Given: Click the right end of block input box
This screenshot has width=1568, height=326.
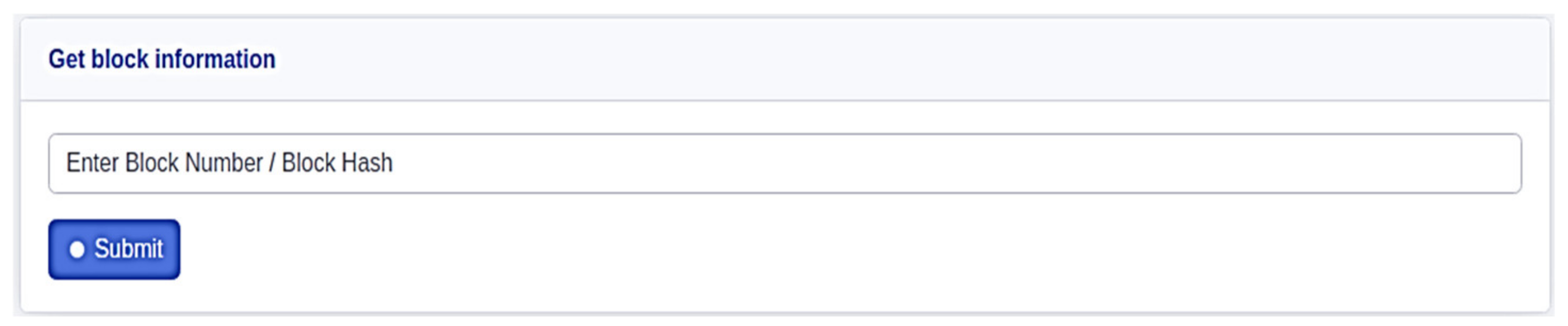Looking at the screenshot, I should click(x=1497, y=163).
